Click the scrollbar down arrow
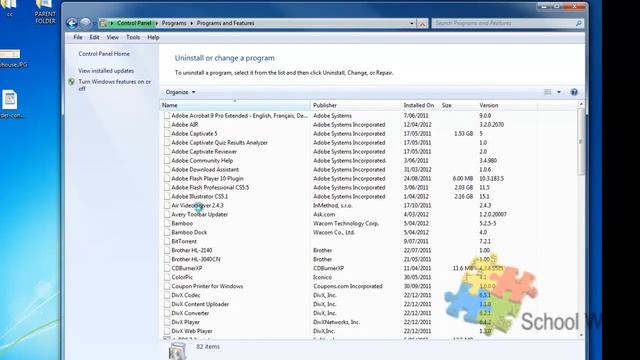640x360 pixels. pyautogui.click(x=581, y=335)
